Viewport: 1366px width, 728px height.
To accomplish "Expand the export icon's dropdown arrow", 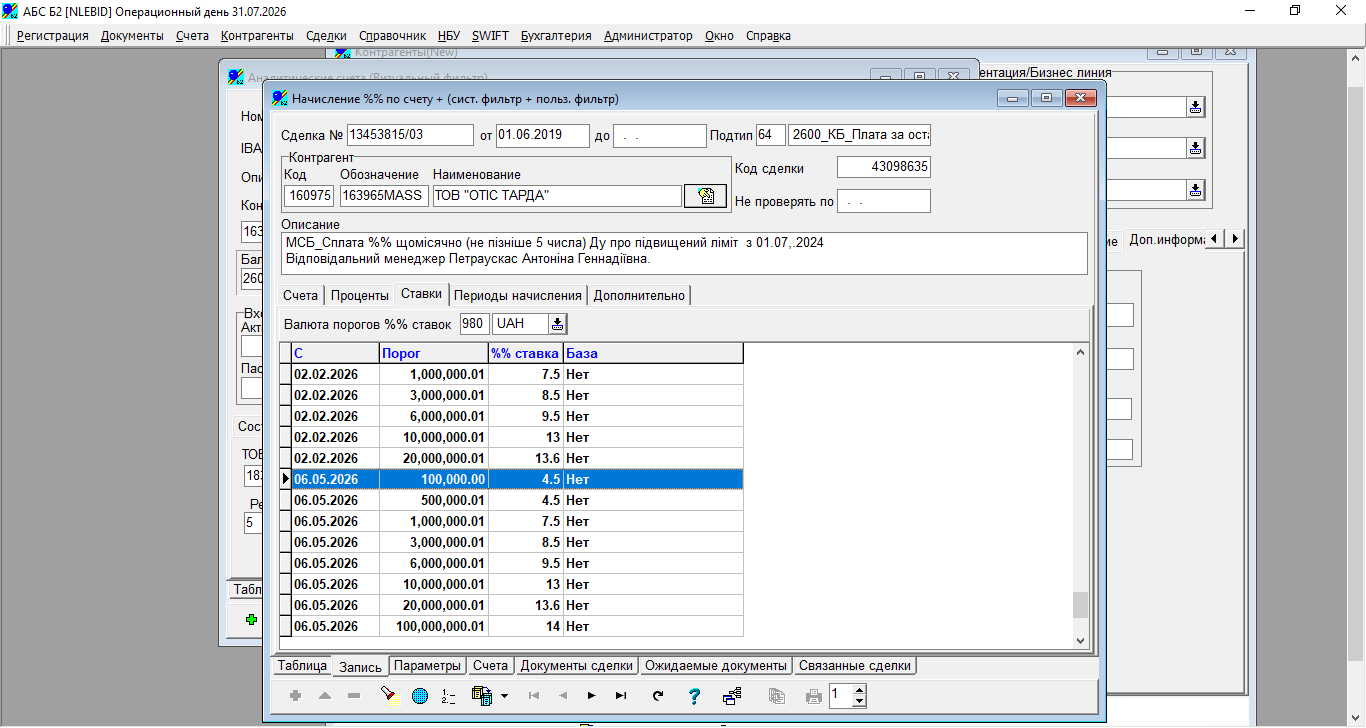I will coord(504,695).
